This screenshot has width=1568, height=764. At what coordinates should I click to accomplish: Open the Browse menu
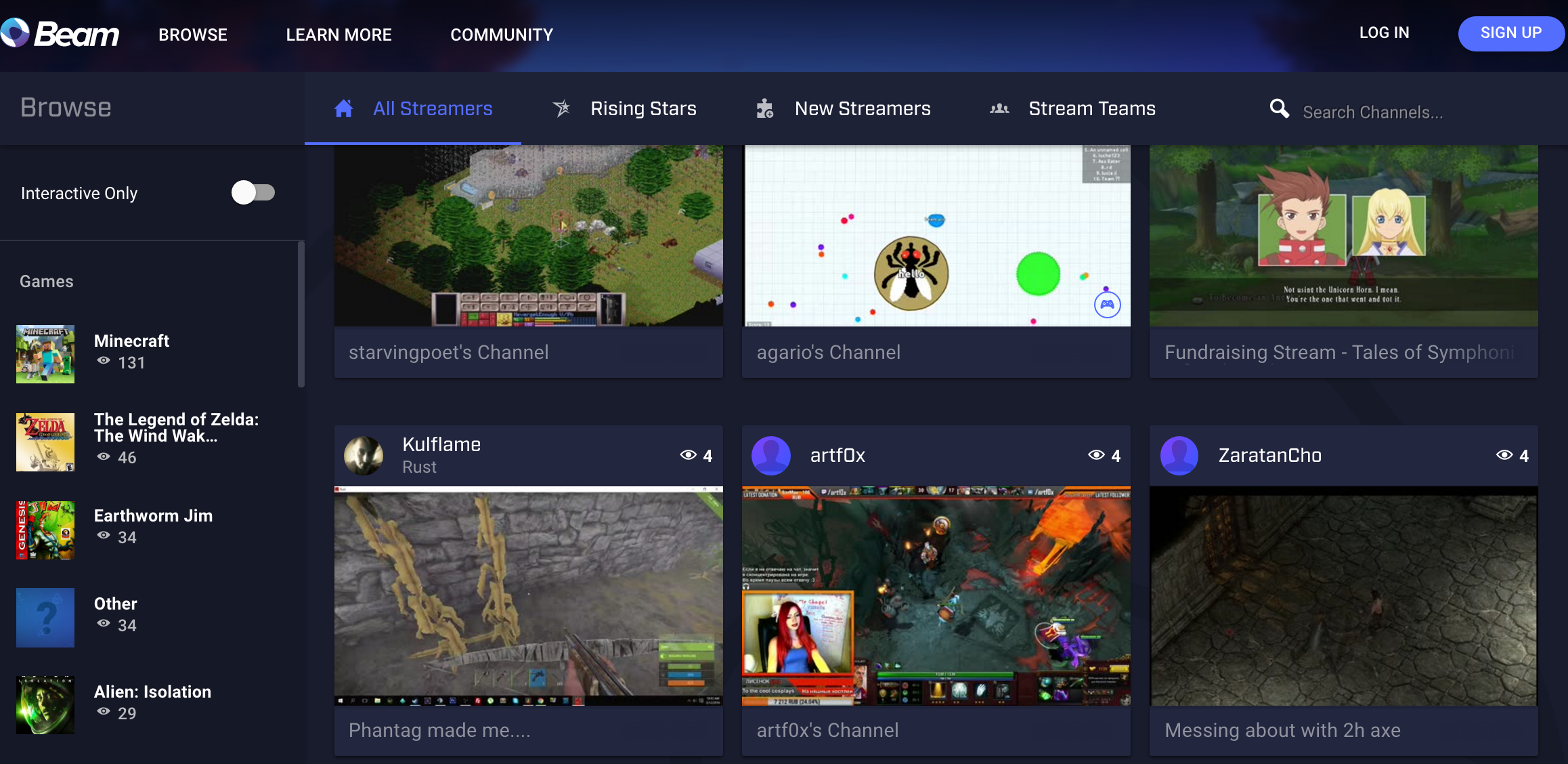[193, 34]
